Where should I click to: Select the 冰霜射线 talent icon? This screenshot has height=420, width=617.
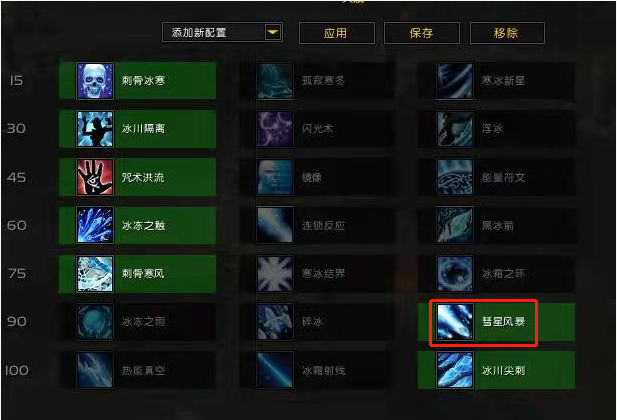click(x=275, y=370)
